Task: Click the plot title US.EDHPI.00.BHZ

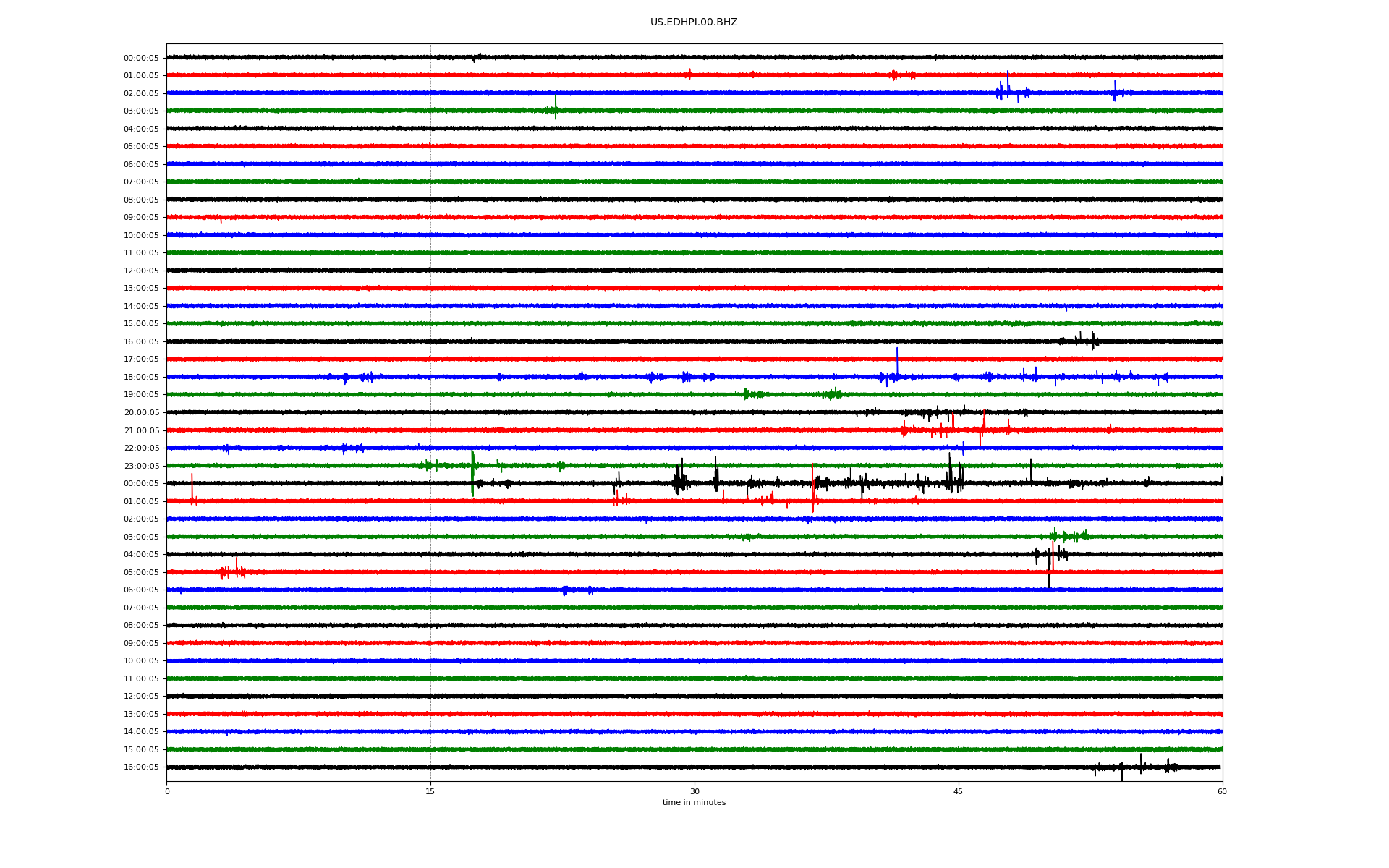Action: (x=693, y=22)
